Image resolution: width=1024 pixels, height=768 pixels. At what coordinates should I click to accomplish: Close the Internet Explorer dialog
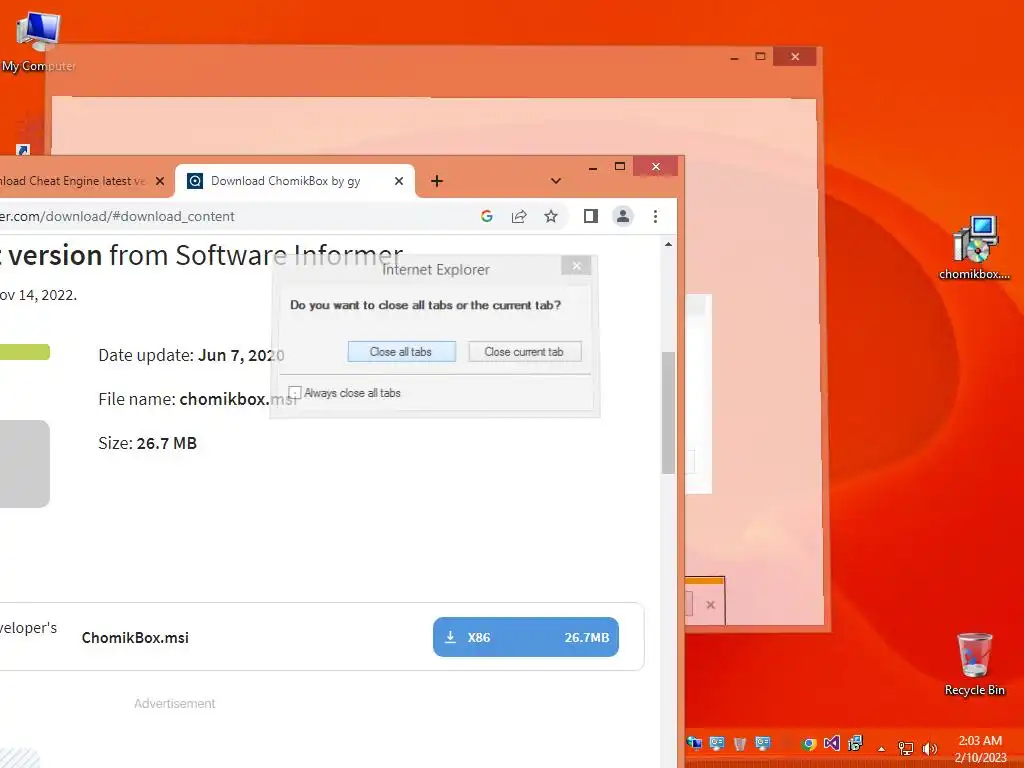(x=576, y=266)
